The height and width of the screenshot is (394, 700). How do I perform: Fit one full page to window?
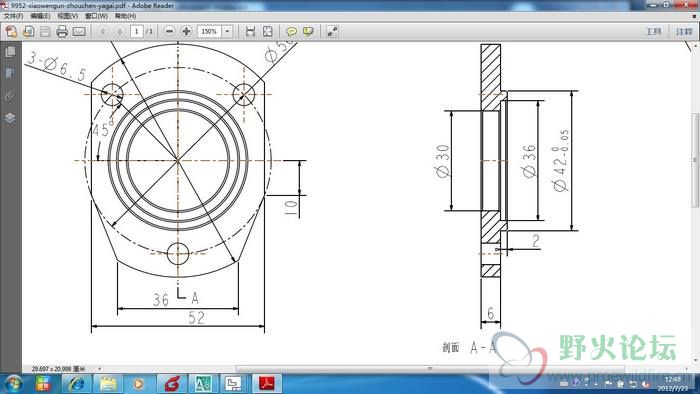click(267, 31)
